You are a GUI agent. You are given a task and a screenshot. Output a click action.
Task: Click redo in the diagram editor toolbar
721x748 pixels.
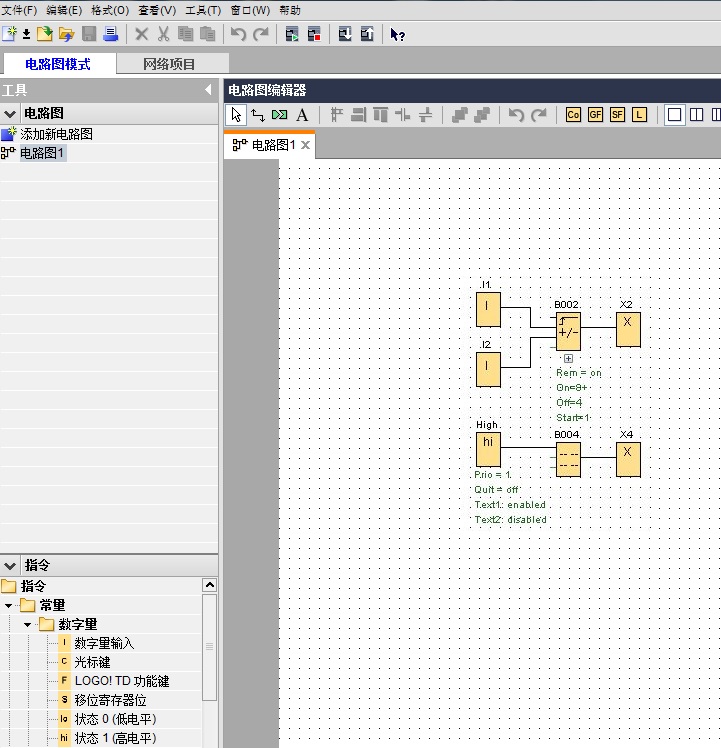539,115
